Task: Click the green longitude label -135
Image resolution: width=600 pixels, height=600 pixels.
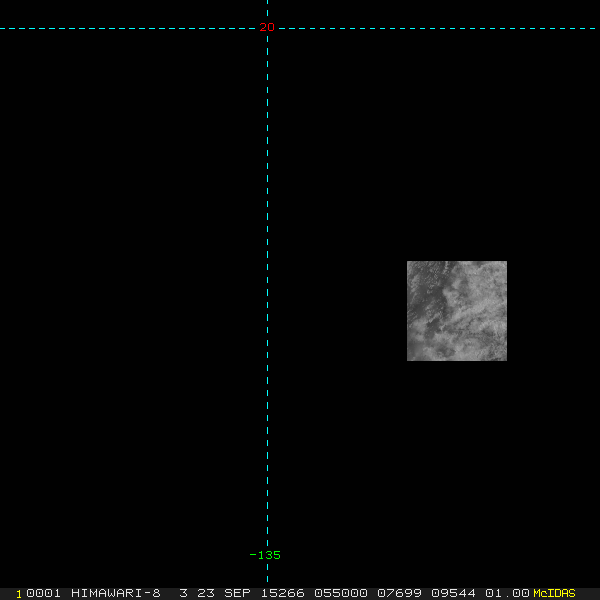Action: pyautogui.click(x=265, y=555)
